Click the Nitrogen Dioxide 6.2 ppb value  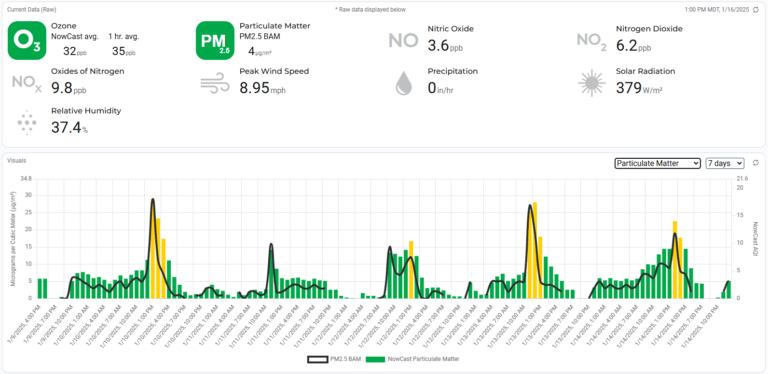click(x=633, y=46)
